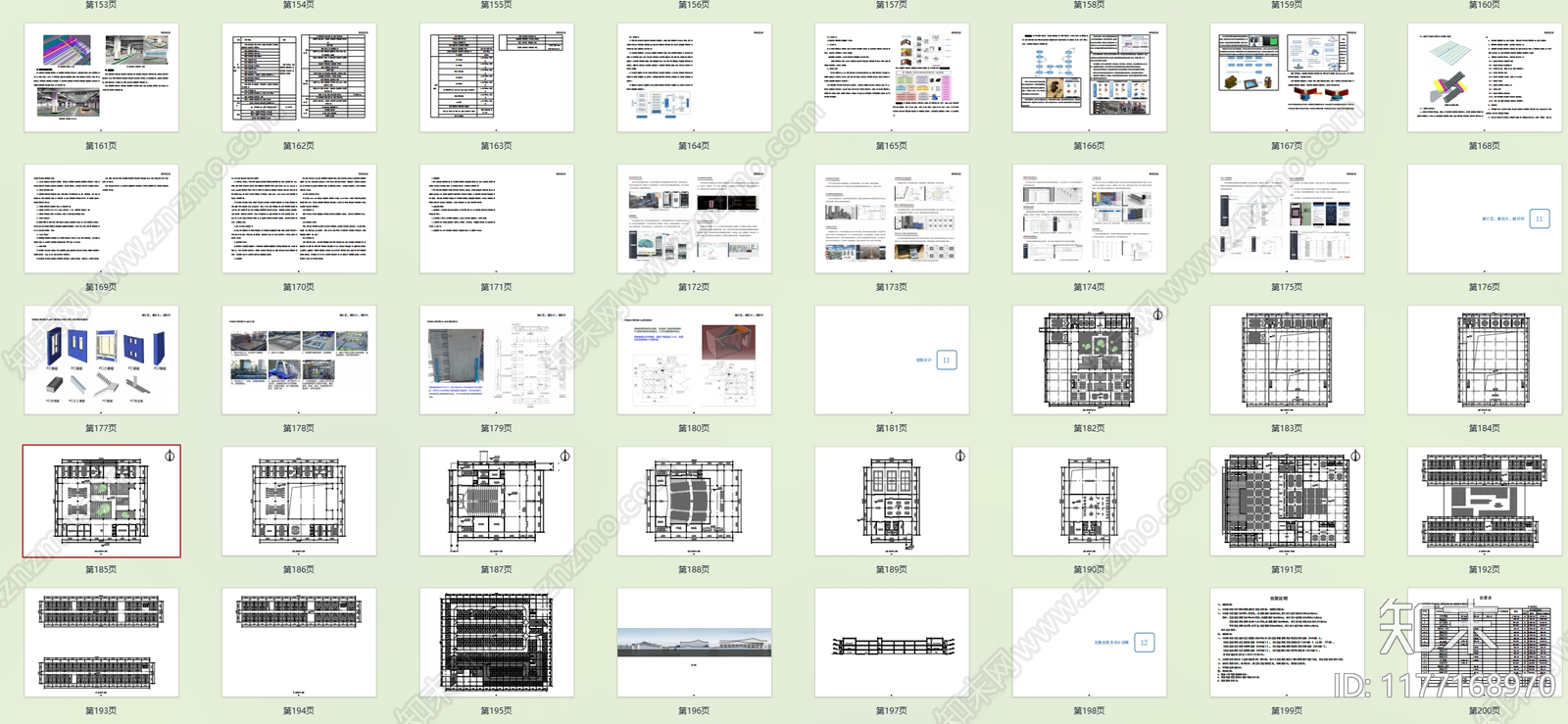The width and height of the screenshot is (1568, 724).
Task: Open the page 172 thumbnail
Action: 695,218
